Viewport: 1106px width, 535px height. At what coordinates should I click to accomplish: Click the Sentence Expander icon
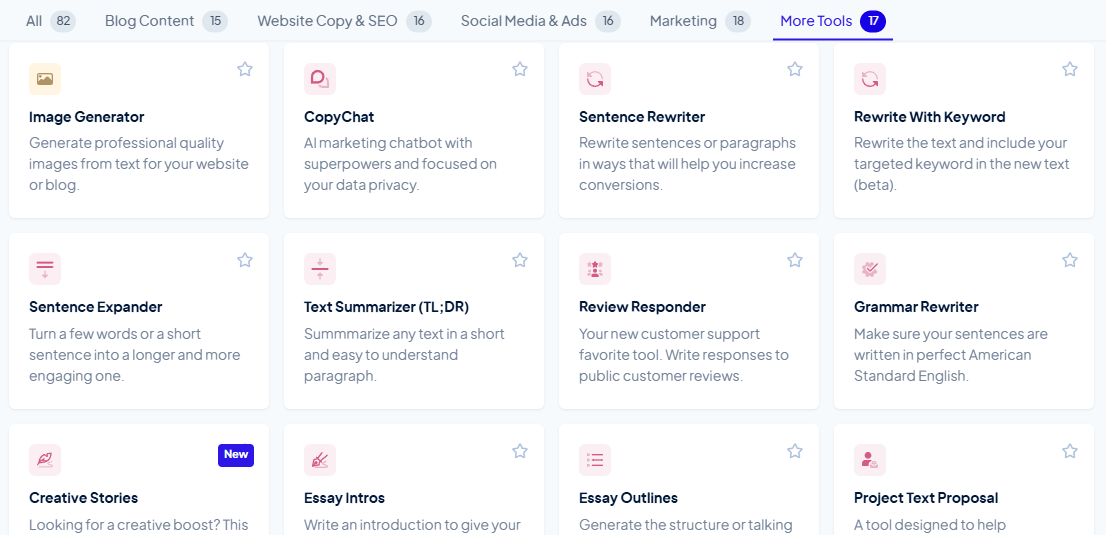[x=45, y=269]
